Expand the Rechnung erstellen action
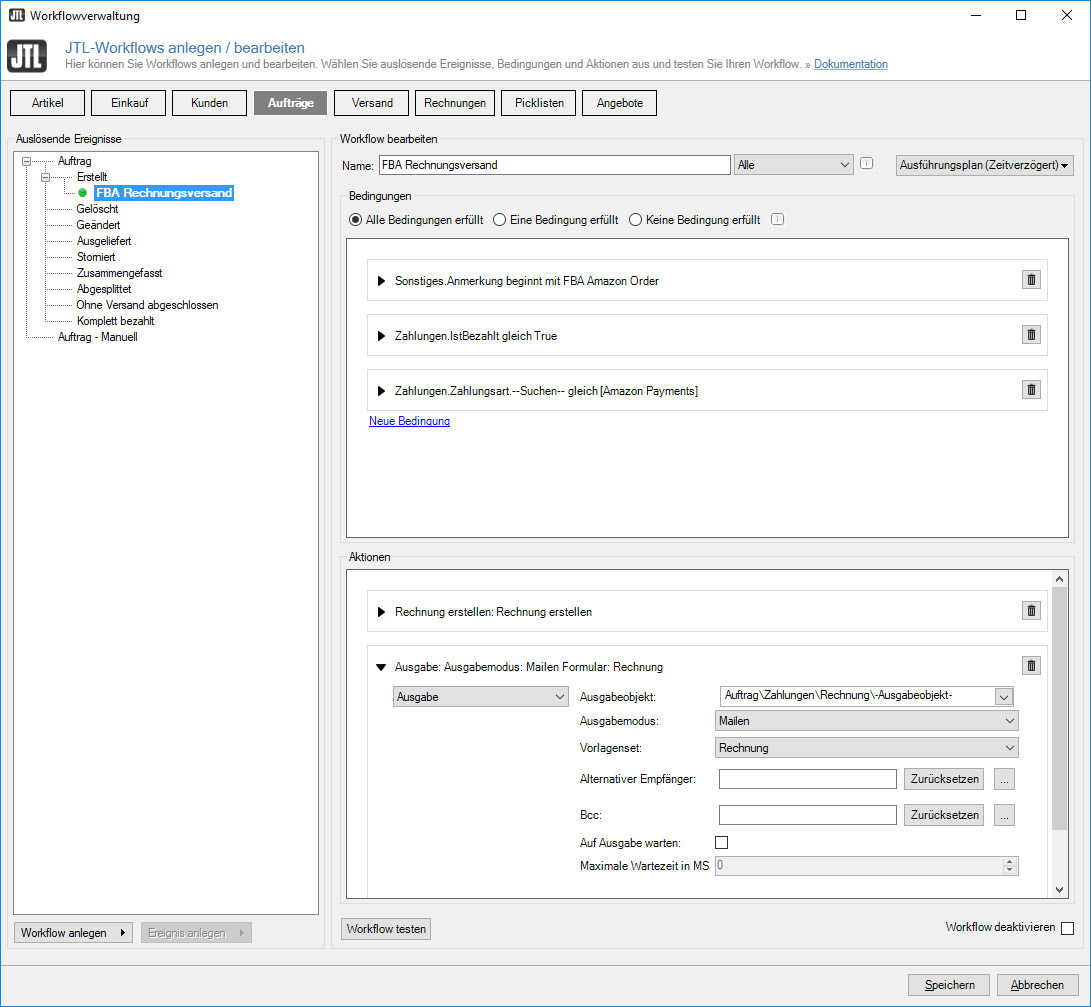This screenshot has height=1007, width=1091. (381, 612)
